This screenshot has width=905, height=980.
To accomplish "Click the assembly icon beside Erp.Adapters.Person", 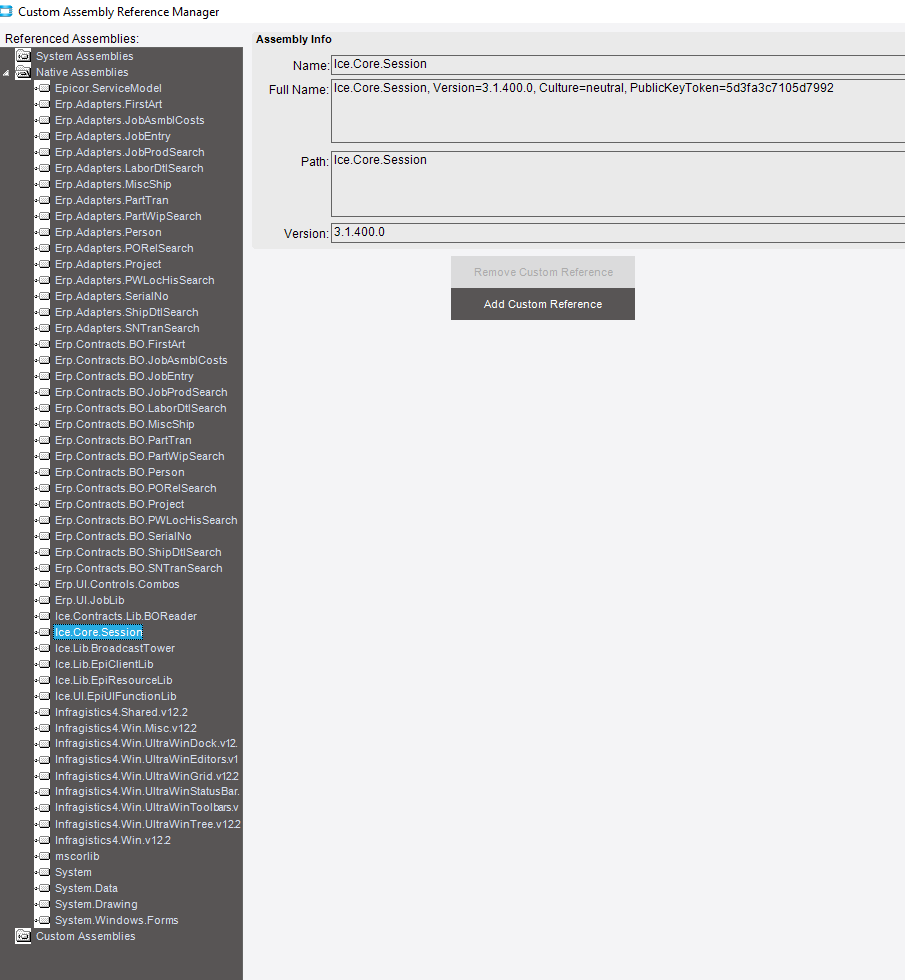I will pyautogui.click(x=44, y=232).
